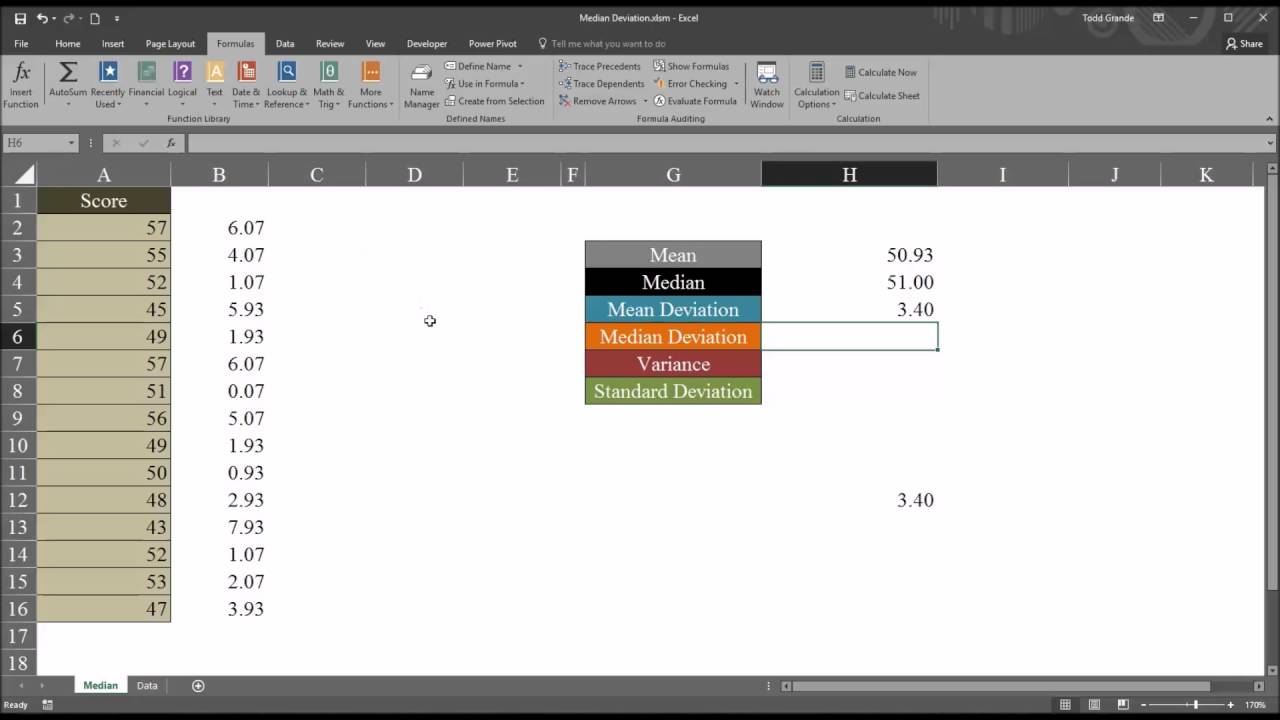This screenshot has width=1280, height=720.
Task: Open Math & Trig functions
Action: (x=328, y=85)
